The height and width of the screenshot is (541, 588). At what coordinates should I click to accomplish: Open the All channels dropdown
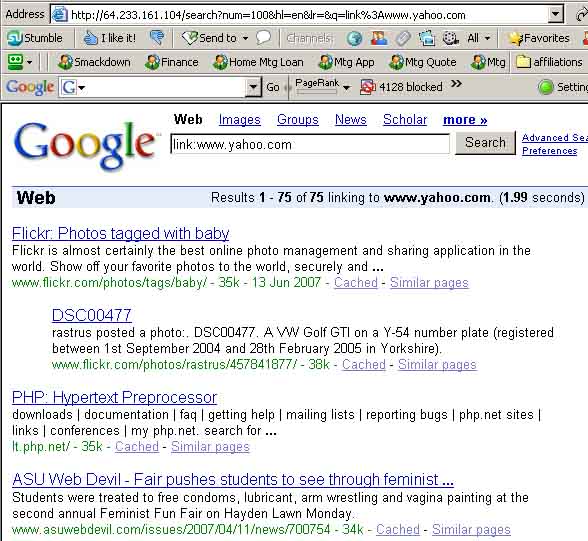pos(478,38)
